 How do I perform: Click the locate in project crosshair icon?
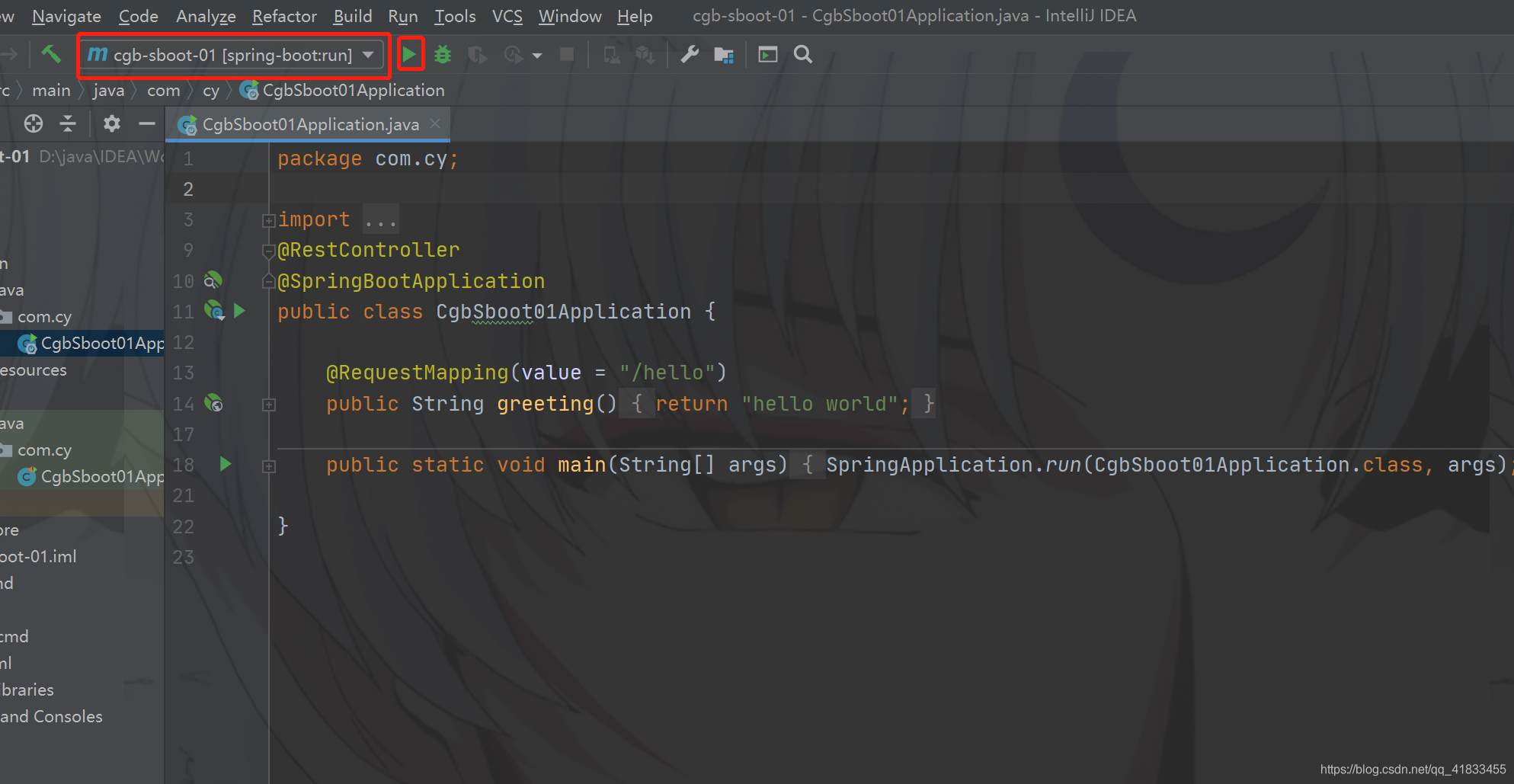[x=34, y=123]
